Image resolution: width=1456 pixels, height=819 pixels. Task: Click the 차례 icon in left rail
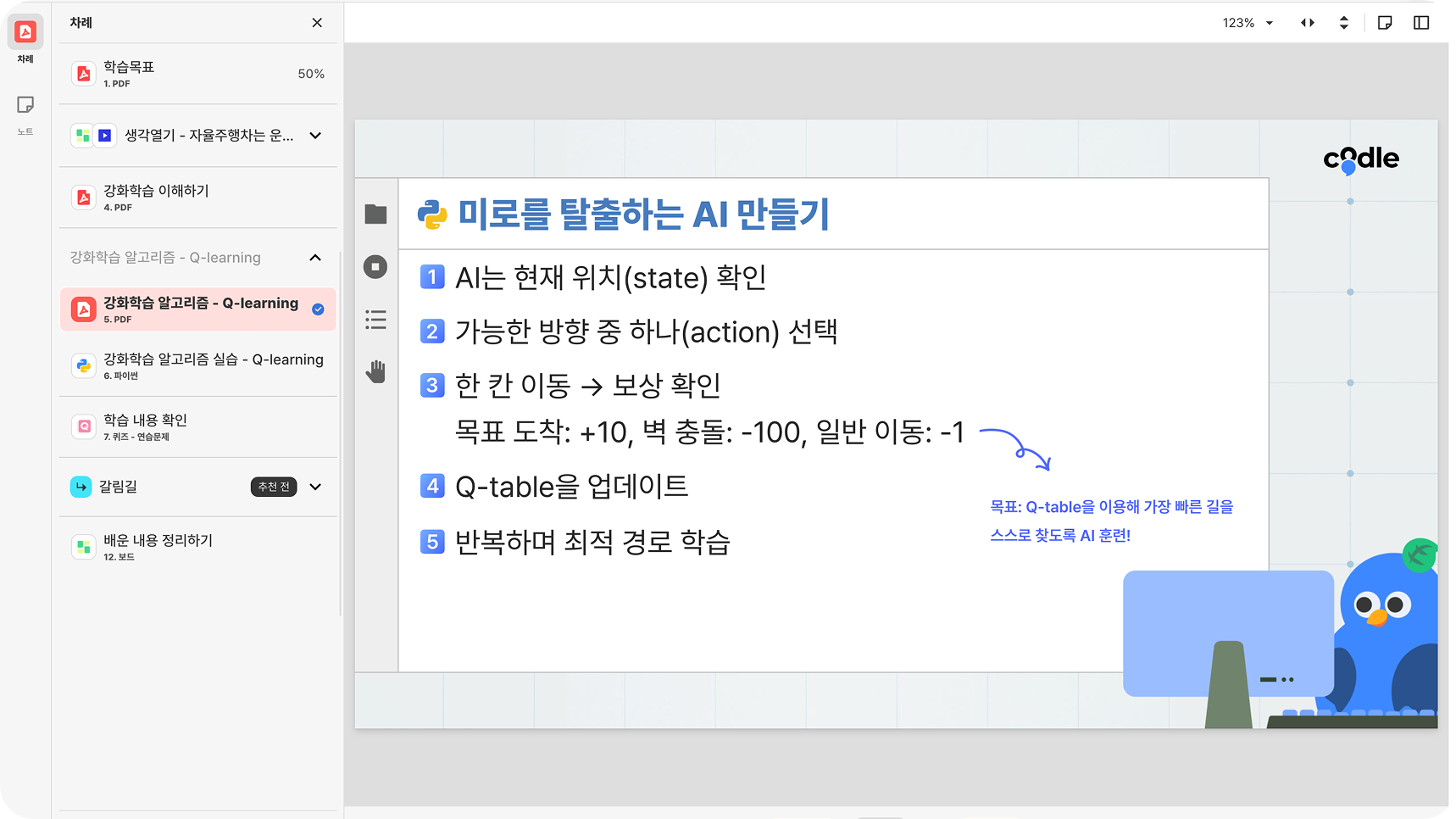tap(25, 32)
